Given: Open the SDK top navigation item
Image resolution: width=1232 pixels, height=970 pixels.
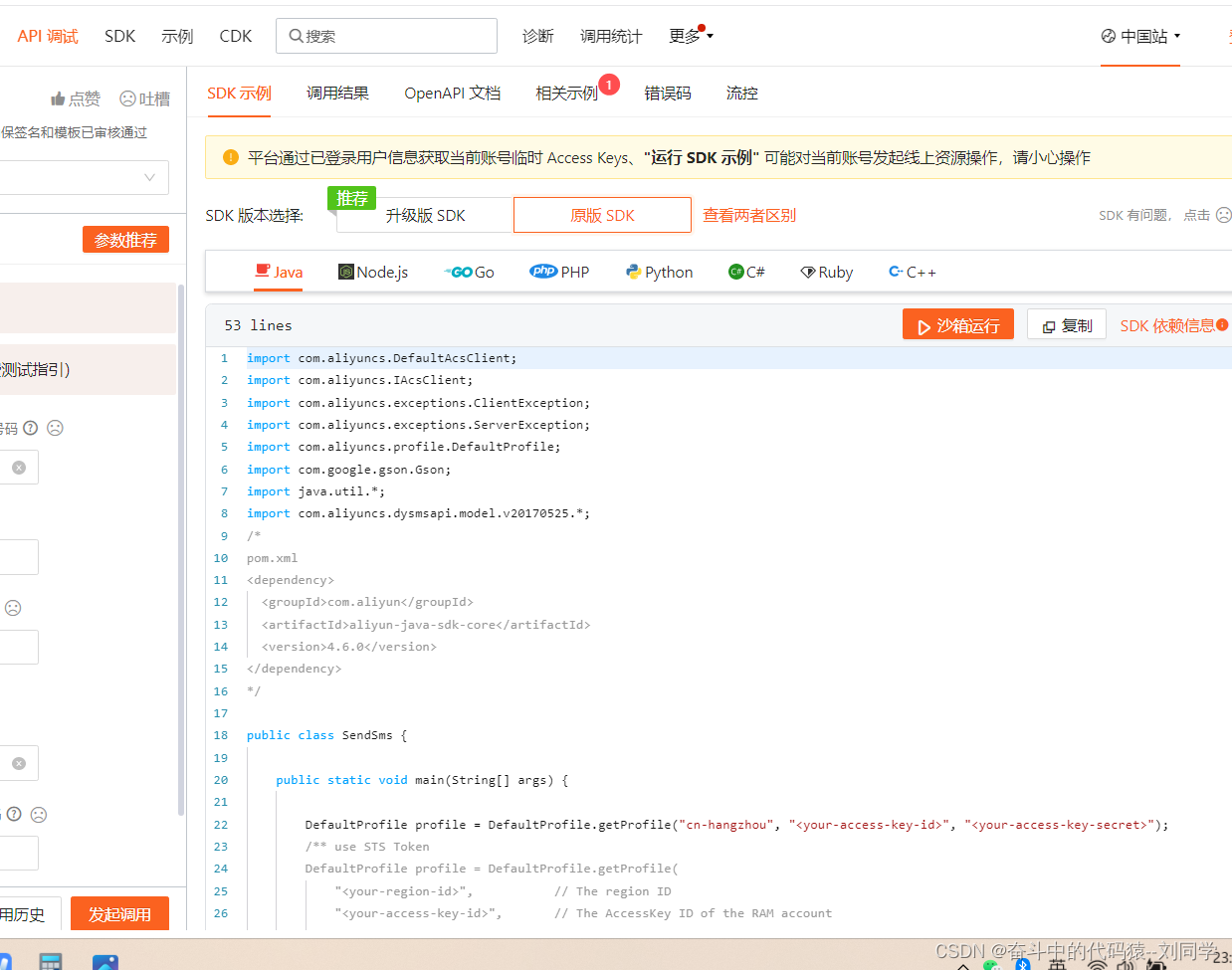Looking at the screenshot, I should tap(119, 36).
